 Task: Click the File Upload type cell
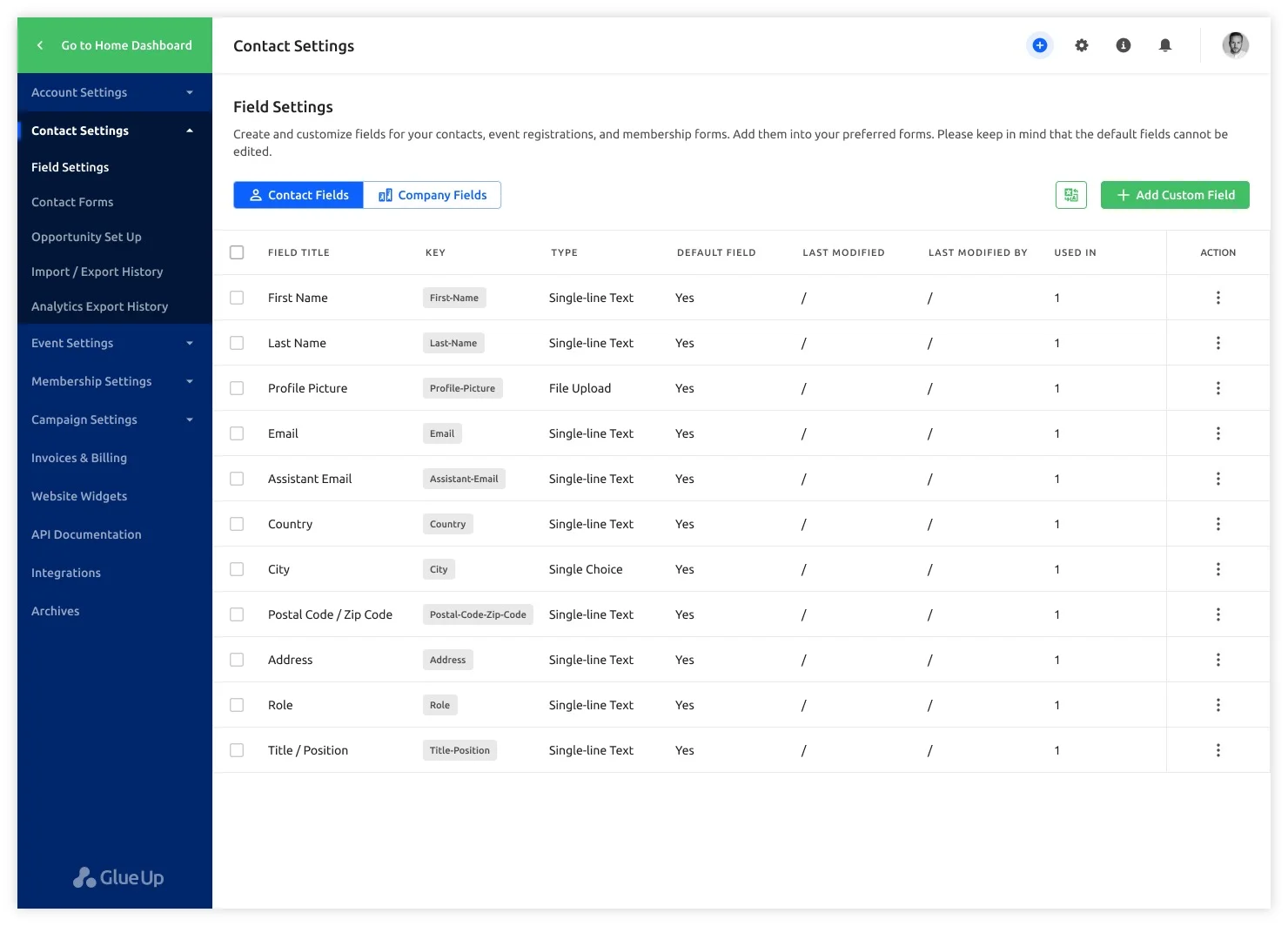point(580,388)
